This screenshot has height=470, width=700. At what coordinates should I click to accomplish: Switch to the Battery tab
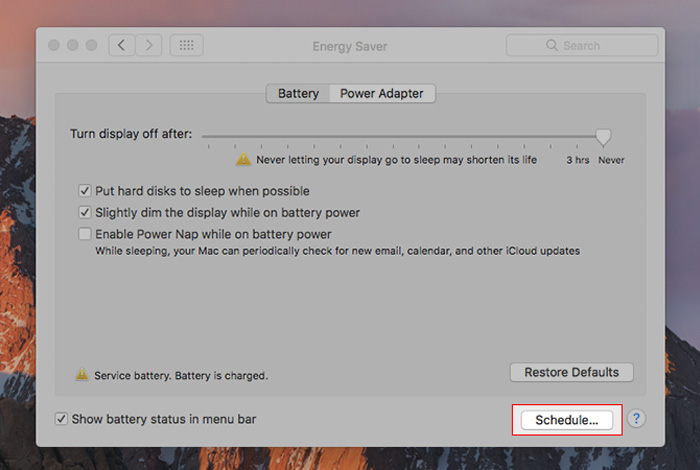coord(298,93)
